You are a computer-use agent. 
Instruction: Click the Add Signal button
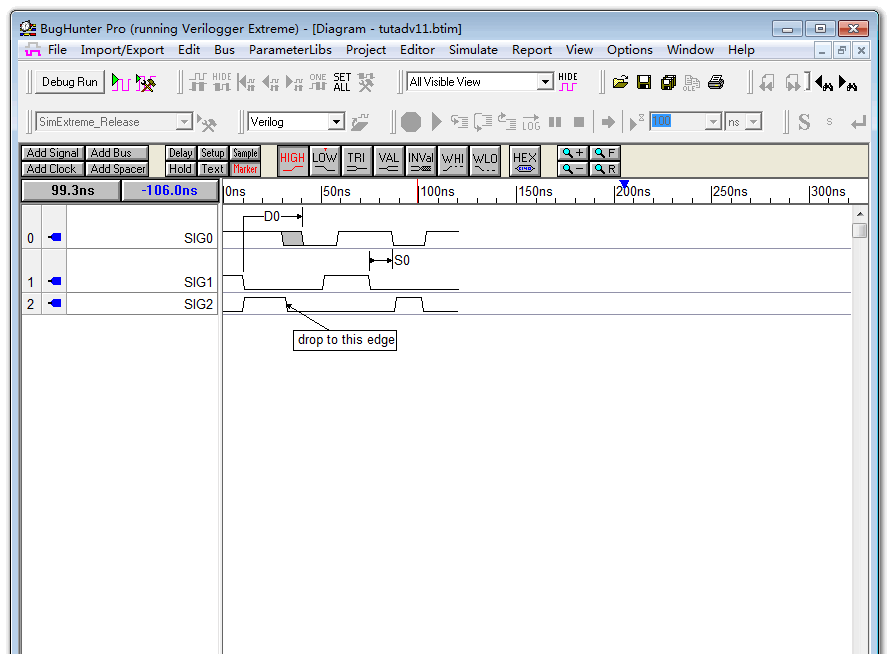[52, 153]
